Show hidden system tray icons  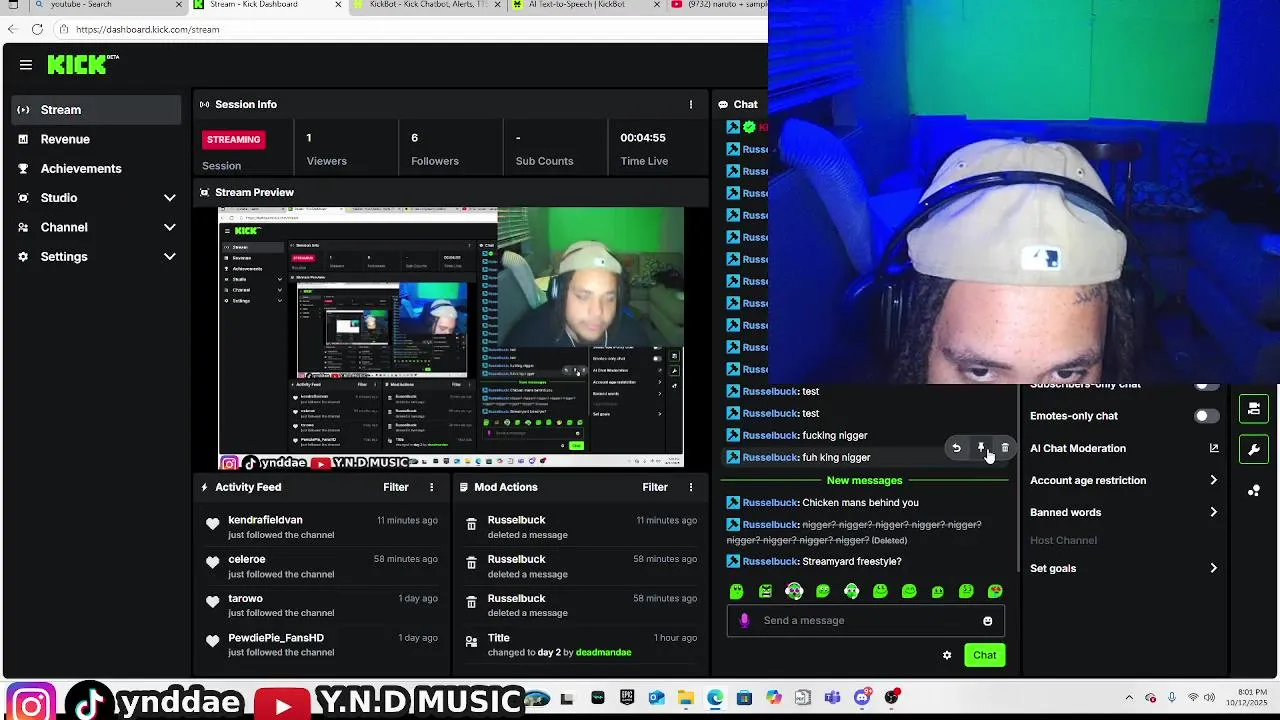tap(1129, 698)
